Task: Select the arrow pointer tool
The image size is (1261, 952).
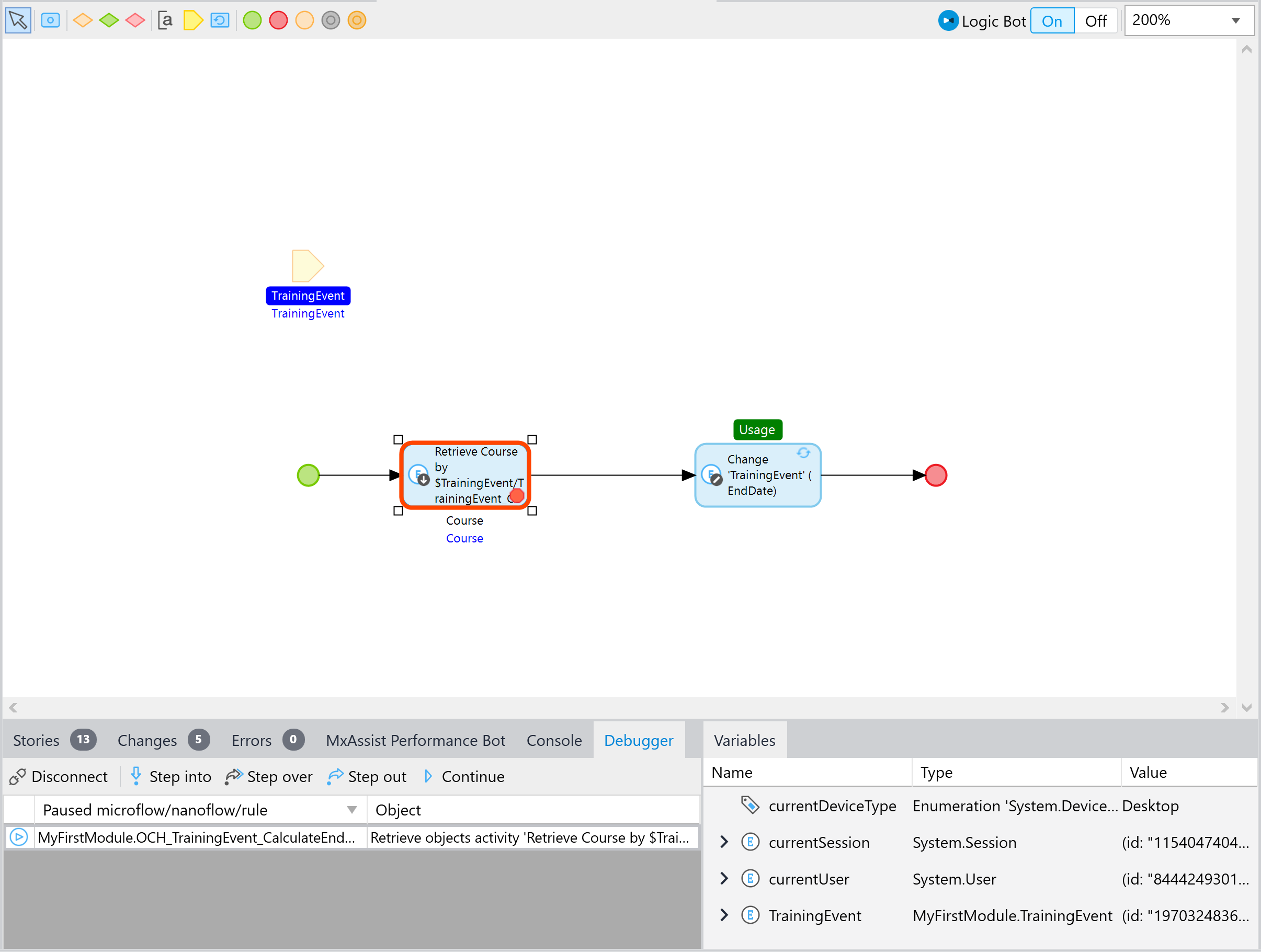Action: pyautogui.click(x=18, y=20)
